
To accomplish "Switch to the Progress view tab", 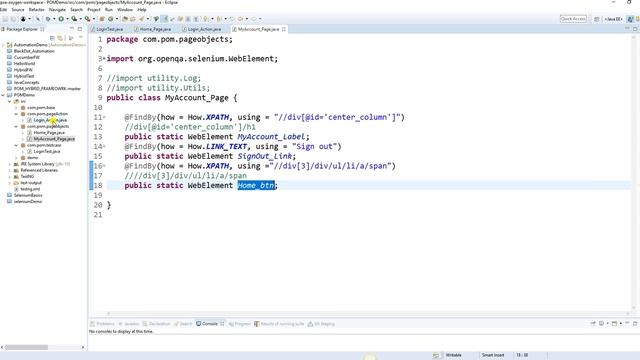I will click(240, 324).
